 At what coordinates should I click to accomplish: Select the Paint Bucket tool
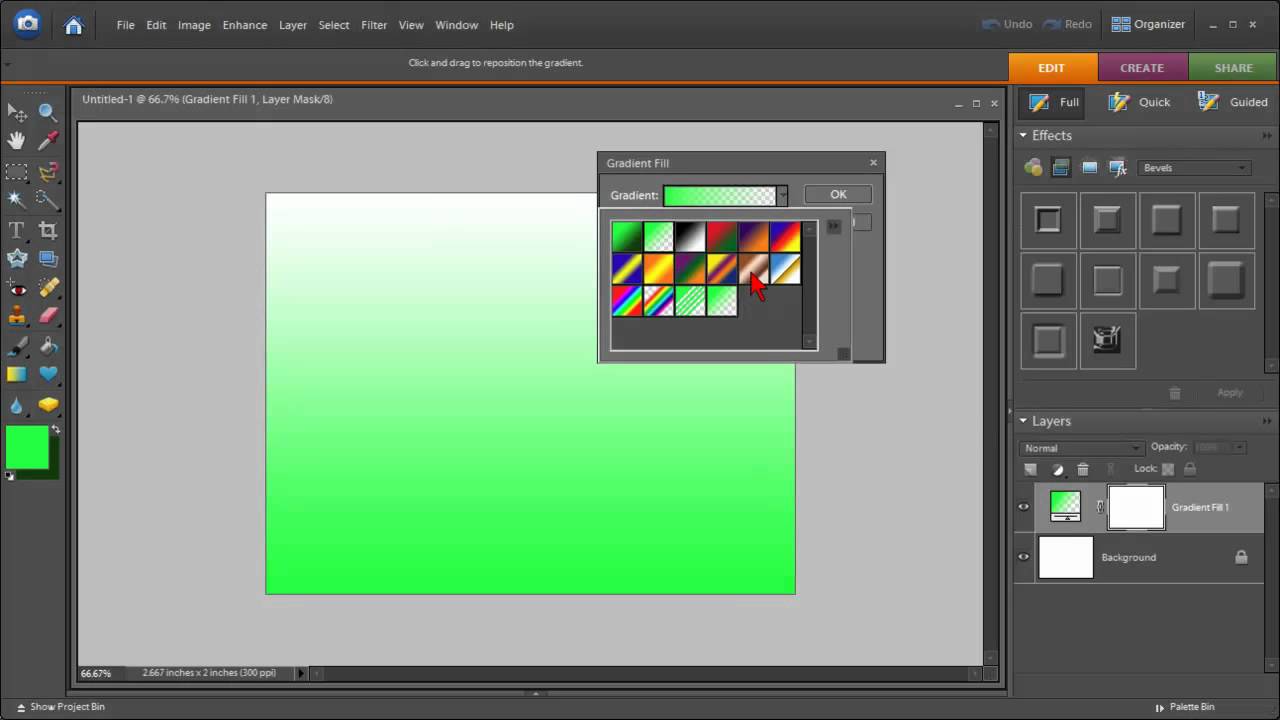pyautogui.click(x=48, y=346)
